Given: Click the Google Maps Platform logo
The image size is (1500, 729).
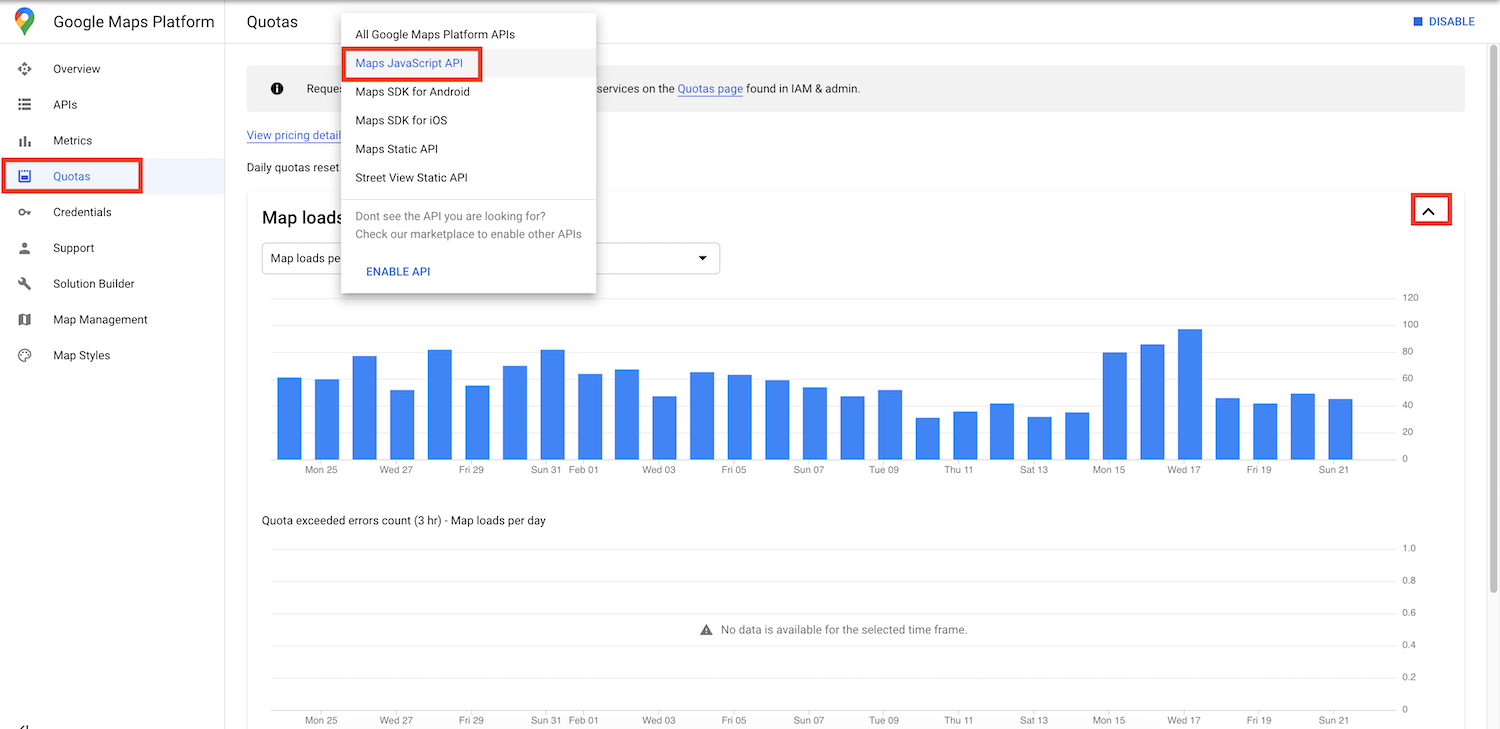Looking at the screenshot, I should [x=22, y=21].
